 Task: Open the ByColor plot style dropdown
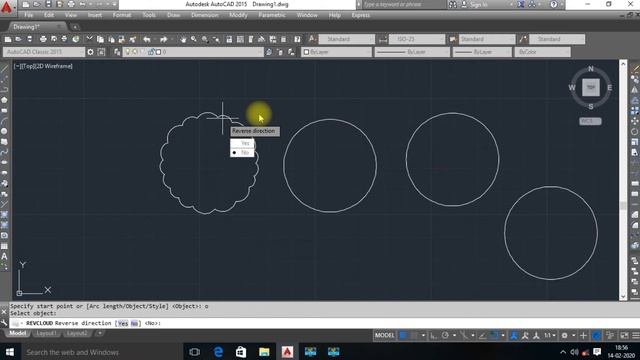pos(542,52)
